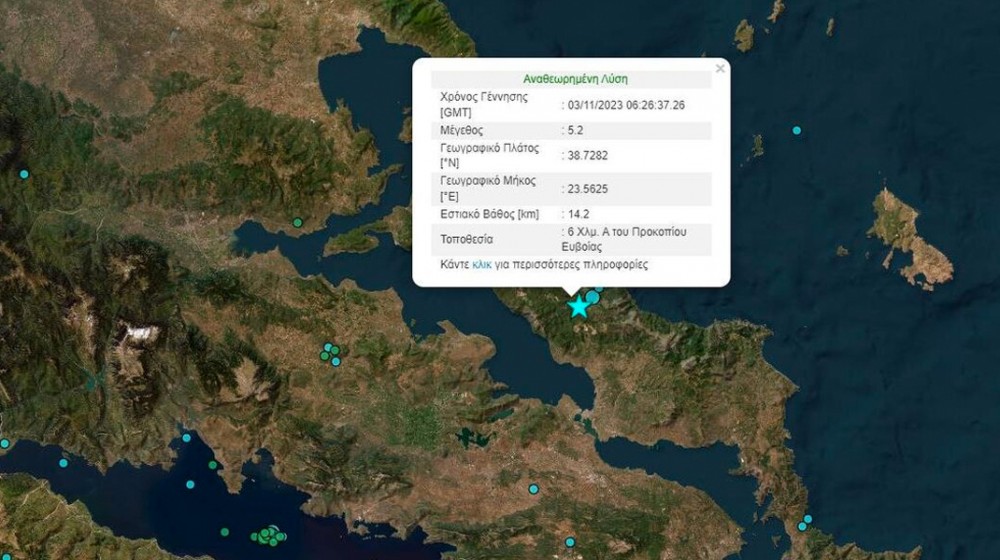Click the magnitude value 5.2

tap(575, 130)
